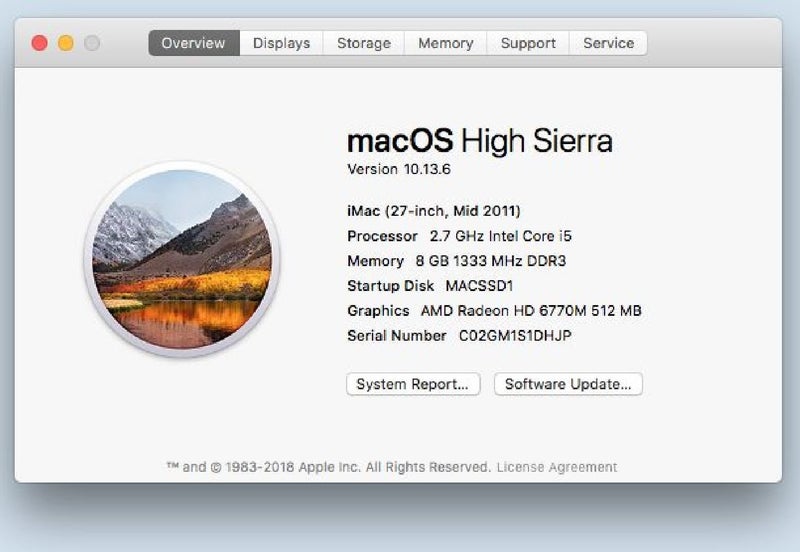The height and width of the screenshot is (552, 800).
Task: View the Memory tab
Action: coord(446,43)
